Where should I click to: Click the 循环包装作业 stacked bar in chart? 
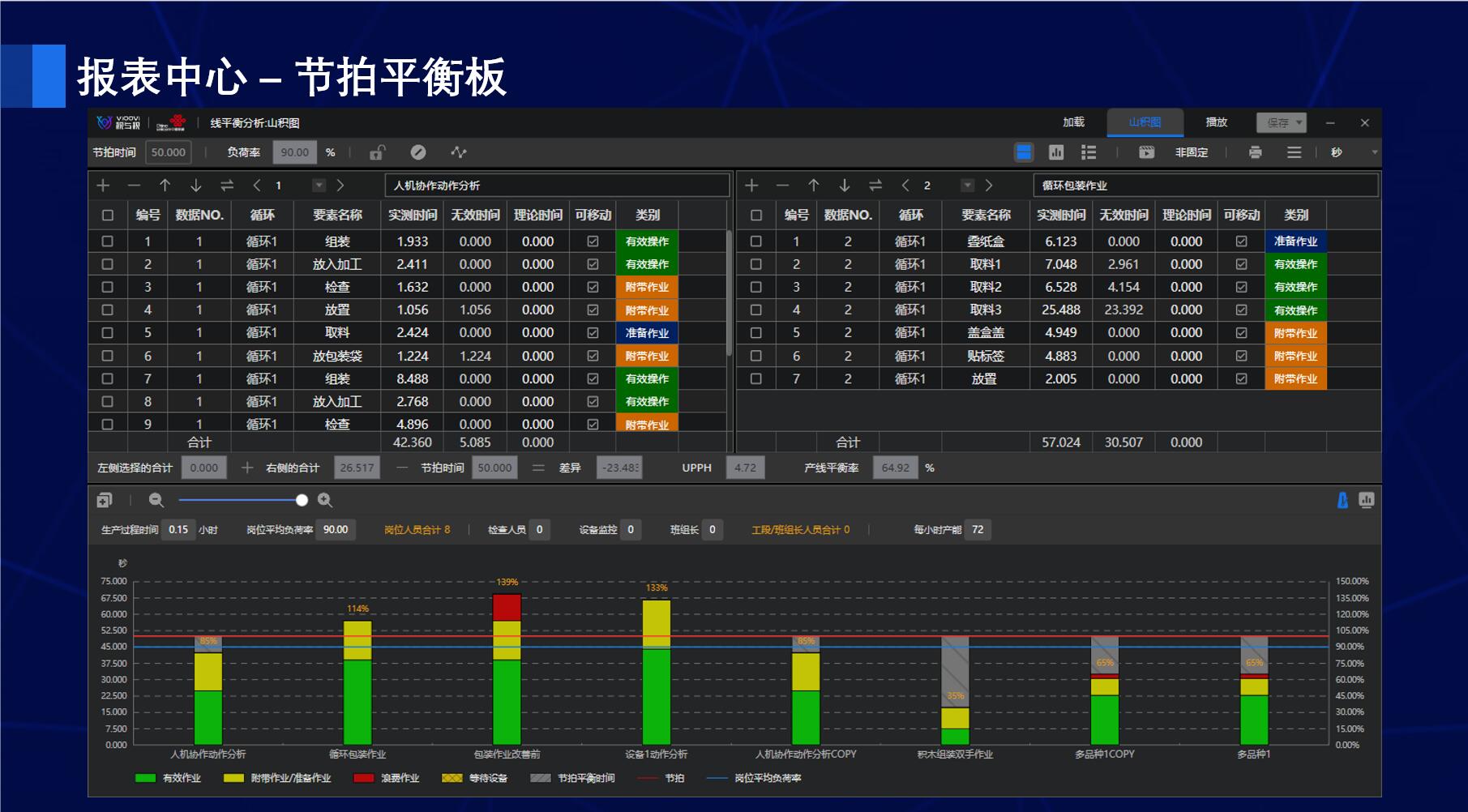coord(357,682)
